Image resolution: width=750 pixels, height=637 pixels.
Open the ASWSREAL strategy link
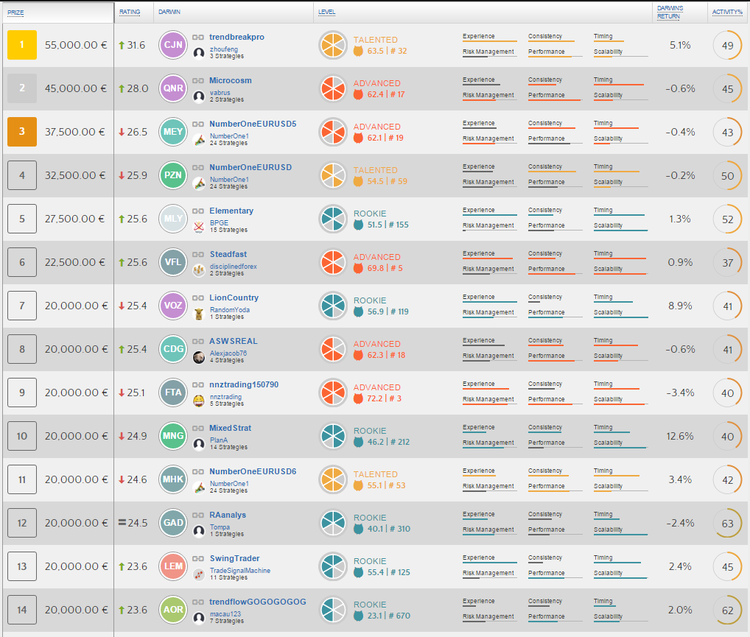233,341
